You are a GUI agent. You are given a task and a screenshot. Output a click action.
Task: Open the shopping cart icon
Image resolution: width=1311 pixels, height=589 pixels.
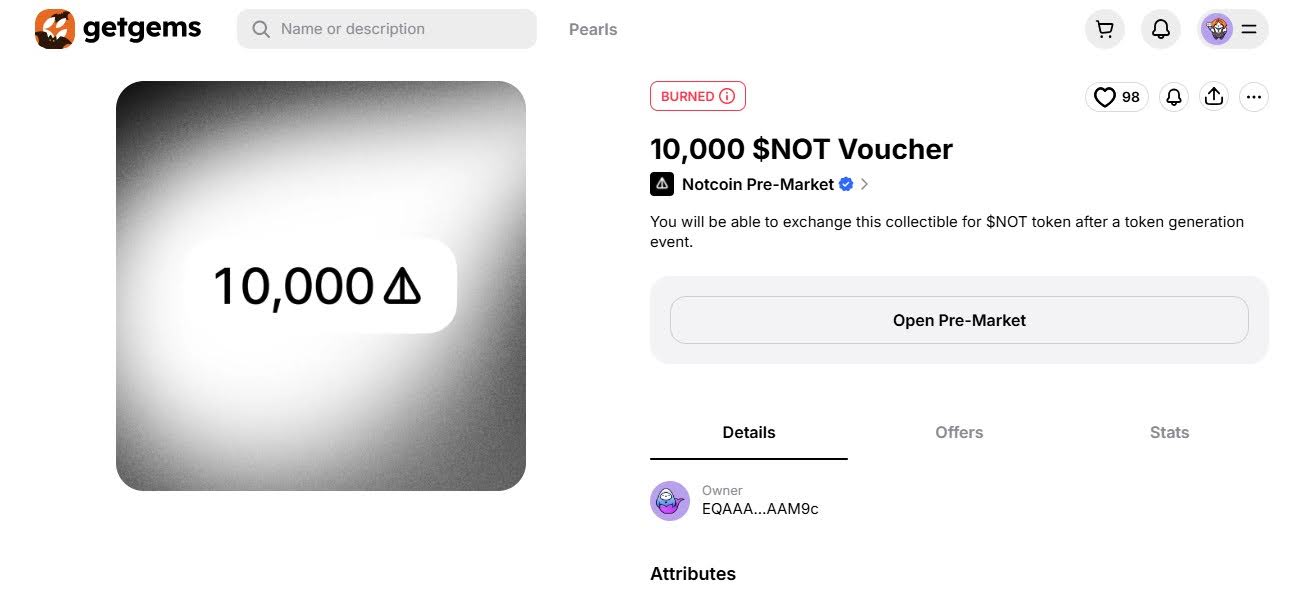point(1104,28)
